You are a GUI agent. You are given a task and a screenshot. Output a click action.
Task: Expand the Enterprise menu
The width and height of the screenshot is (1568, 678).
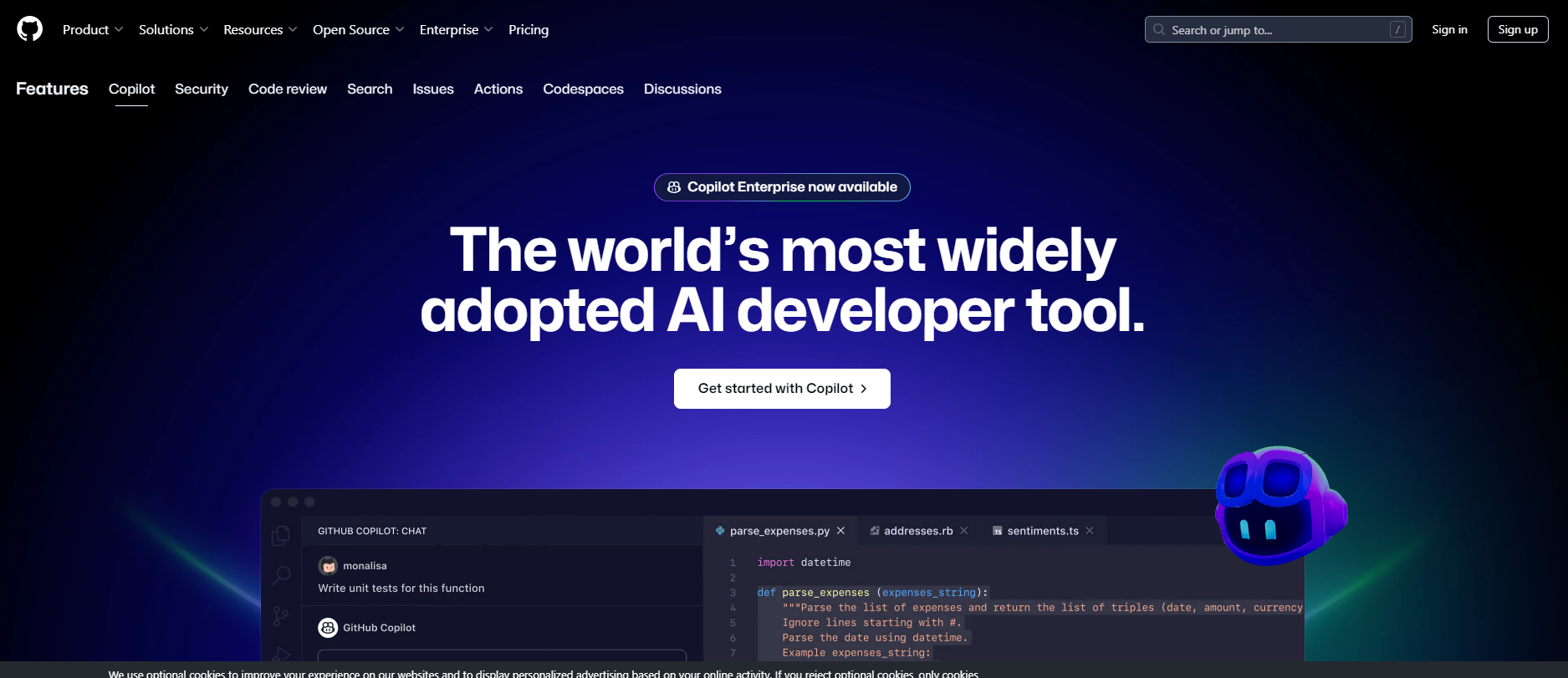[x=456, y=29]
